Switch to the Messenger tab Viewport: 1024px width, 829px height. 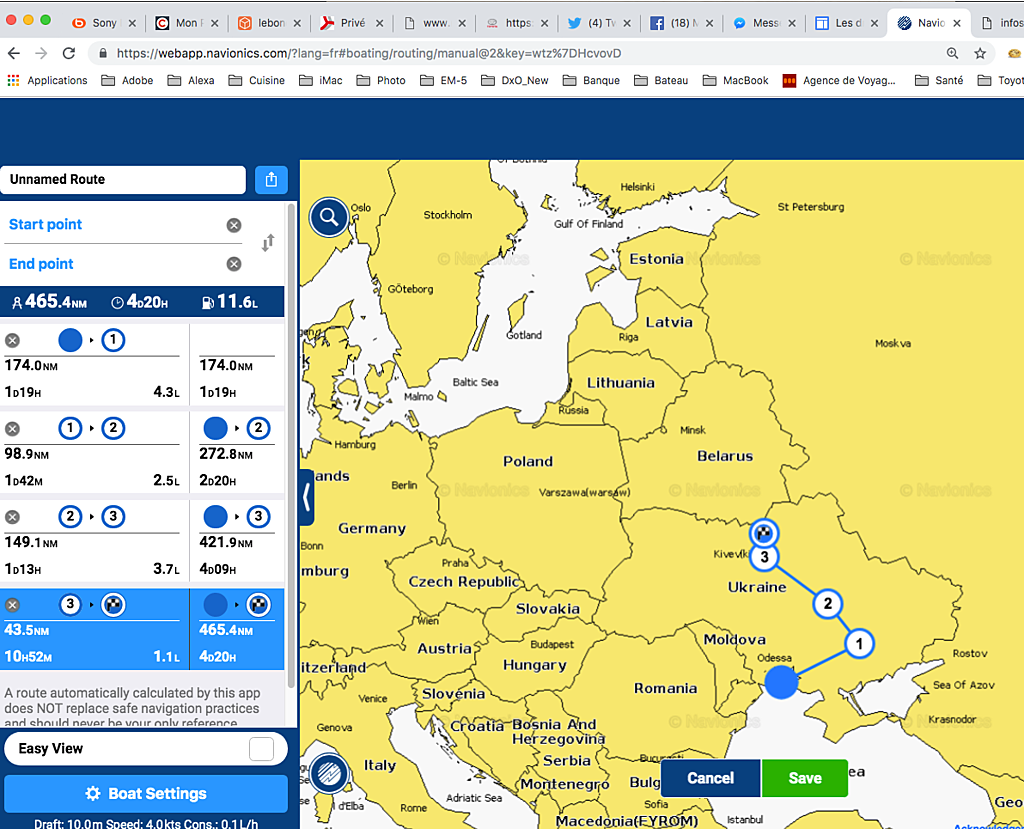765,23
